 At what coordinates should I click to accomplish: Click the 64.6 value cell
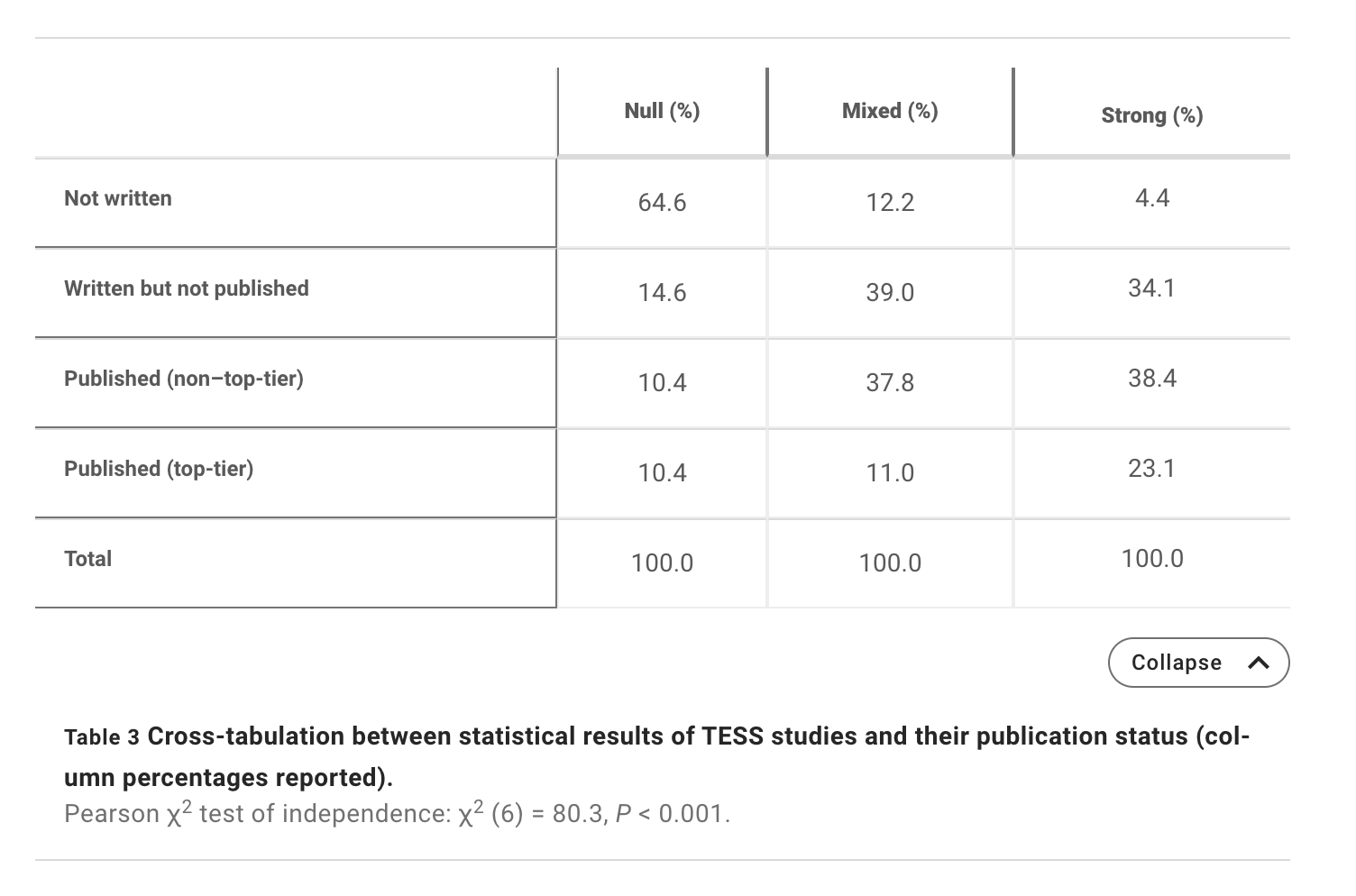(662, 203)
